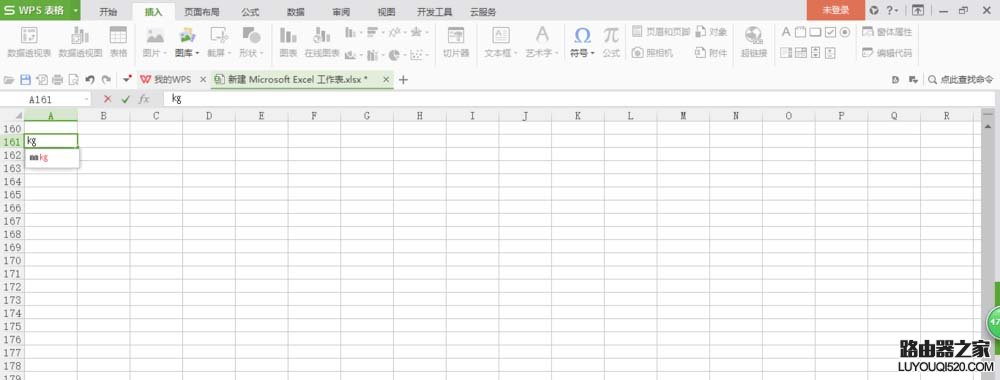Click the 图表 chart icon
The width and height of the screenshot is (1000, 380).
pos(288,35)
